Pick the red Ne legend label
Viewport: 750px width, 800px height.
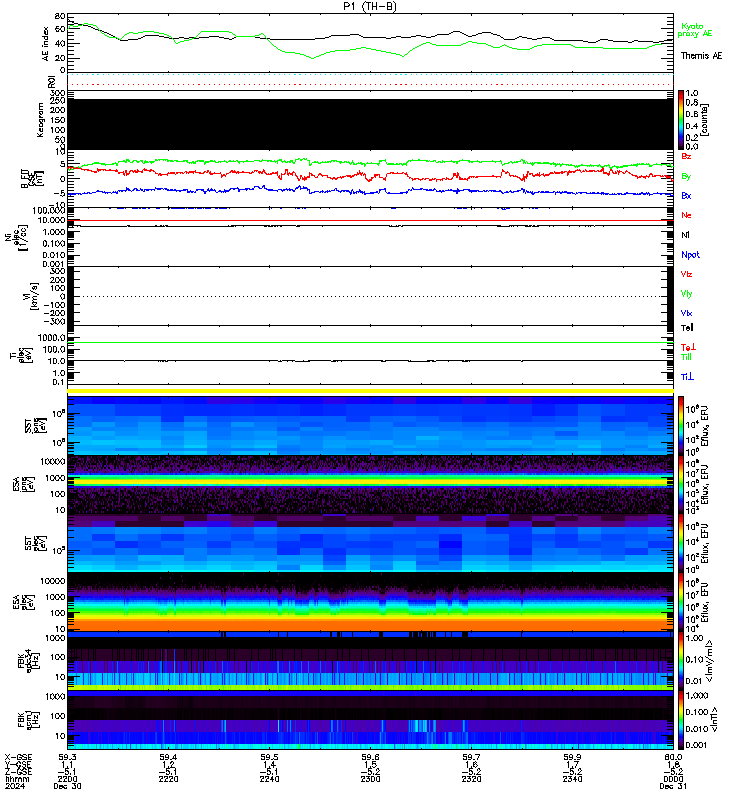(686, 215)
